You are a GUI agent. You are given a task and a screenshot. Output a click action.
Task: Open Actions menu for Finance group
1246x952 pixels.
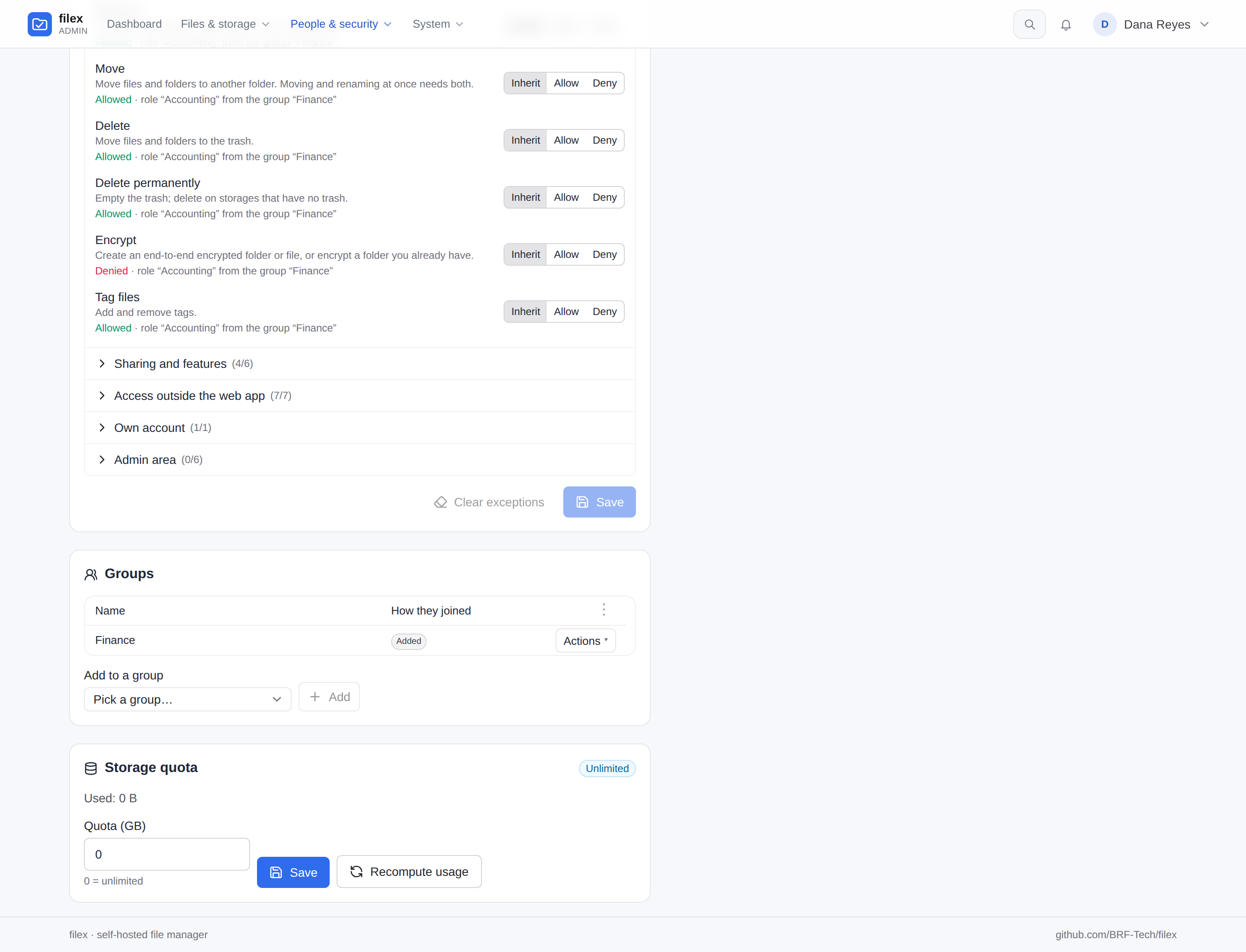click(585, 640)
